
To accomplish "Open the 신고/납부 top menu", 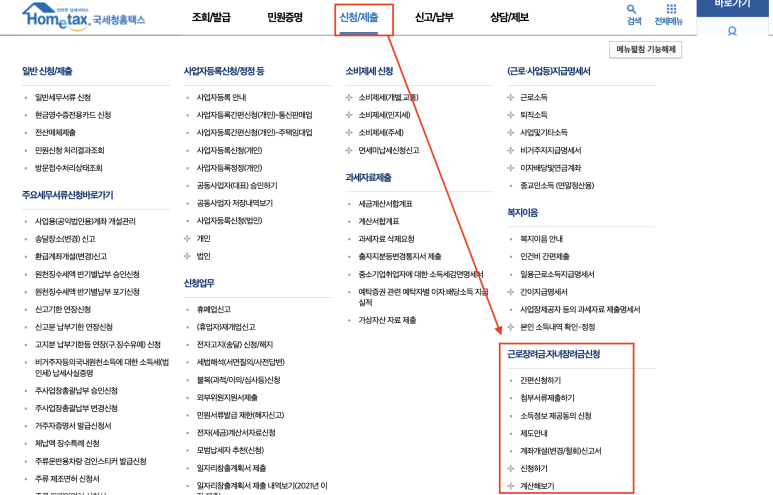I will pyautogui.click(x=434, y=17).
